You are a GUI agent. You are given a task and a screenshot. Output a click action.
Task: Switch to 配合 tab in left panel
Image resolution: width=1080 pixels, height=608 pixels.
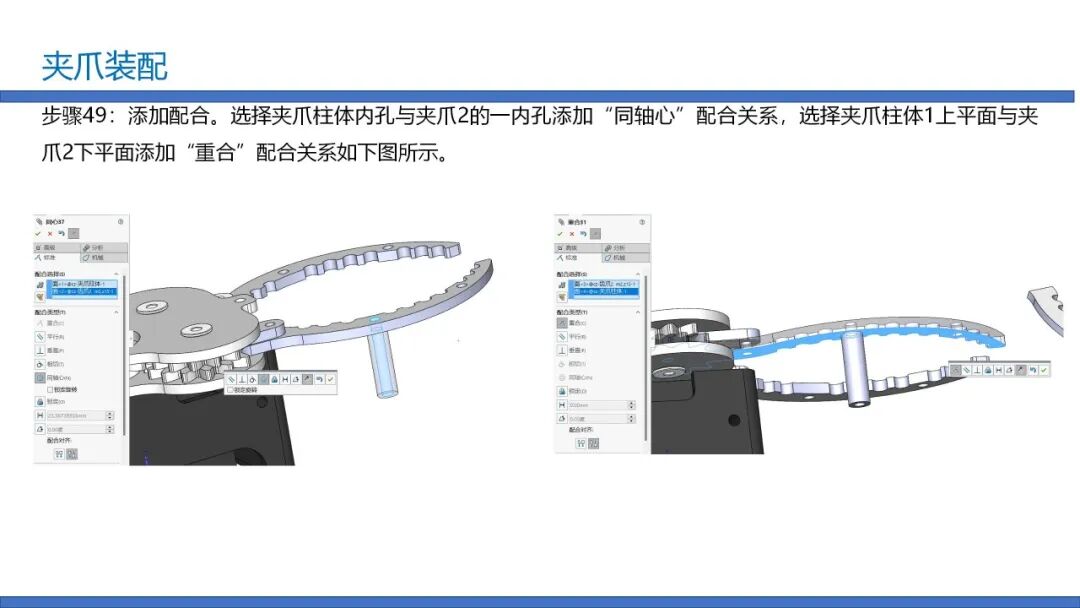tap(57, 247)
